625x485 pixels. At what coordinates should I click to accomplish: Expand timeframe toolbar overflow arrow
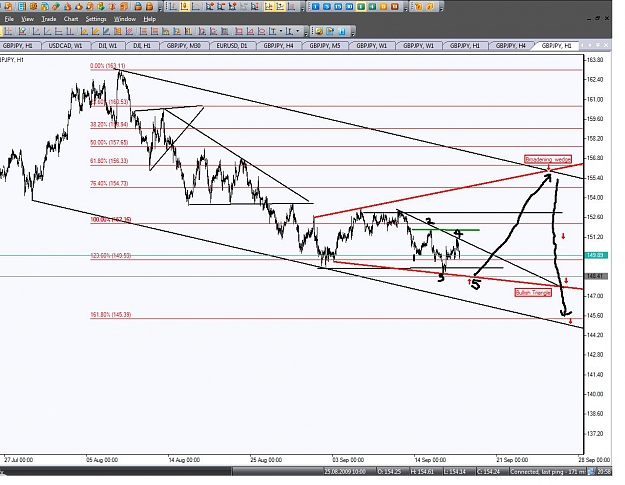(x=405, y=9)
